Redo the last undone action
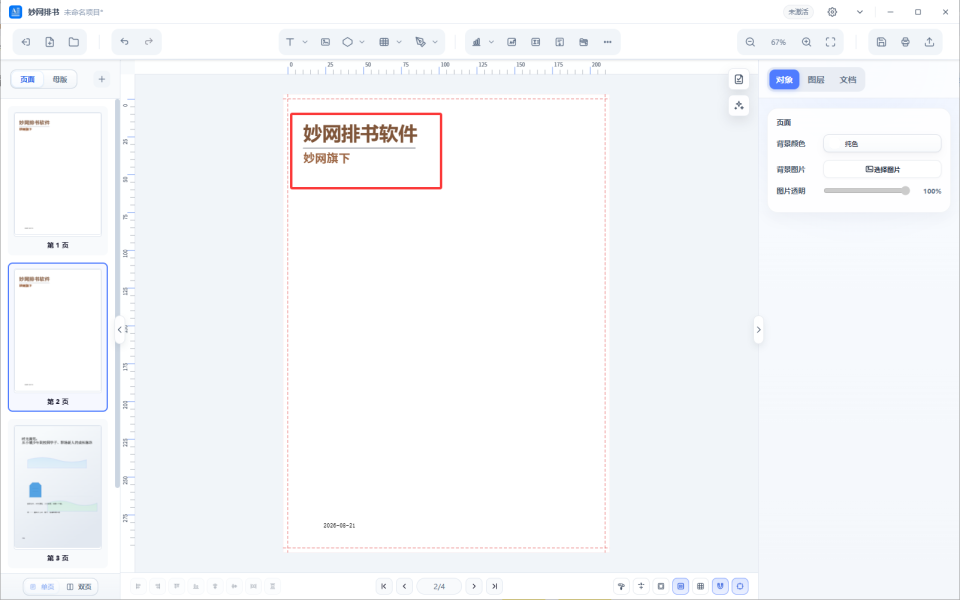The height and width of the screenshot is (600, 960). [148, 42]
